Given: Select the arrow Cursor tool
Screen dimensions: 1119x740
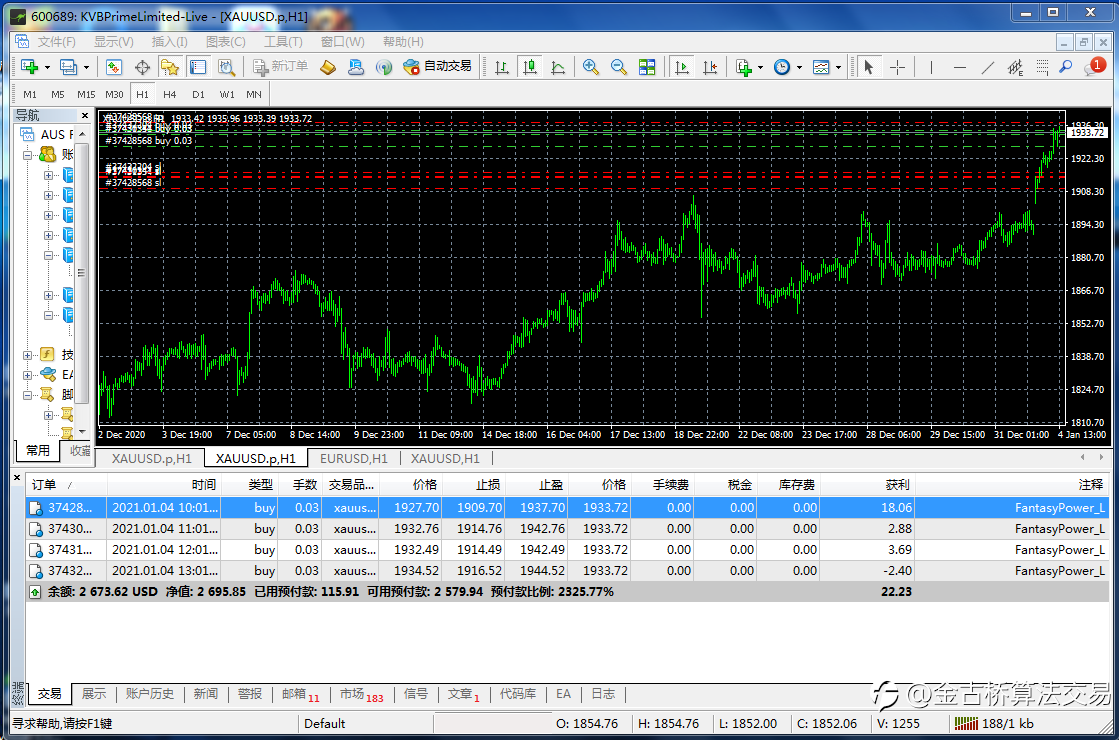Looking at the screenshot, I should click(x=868, y=67).
